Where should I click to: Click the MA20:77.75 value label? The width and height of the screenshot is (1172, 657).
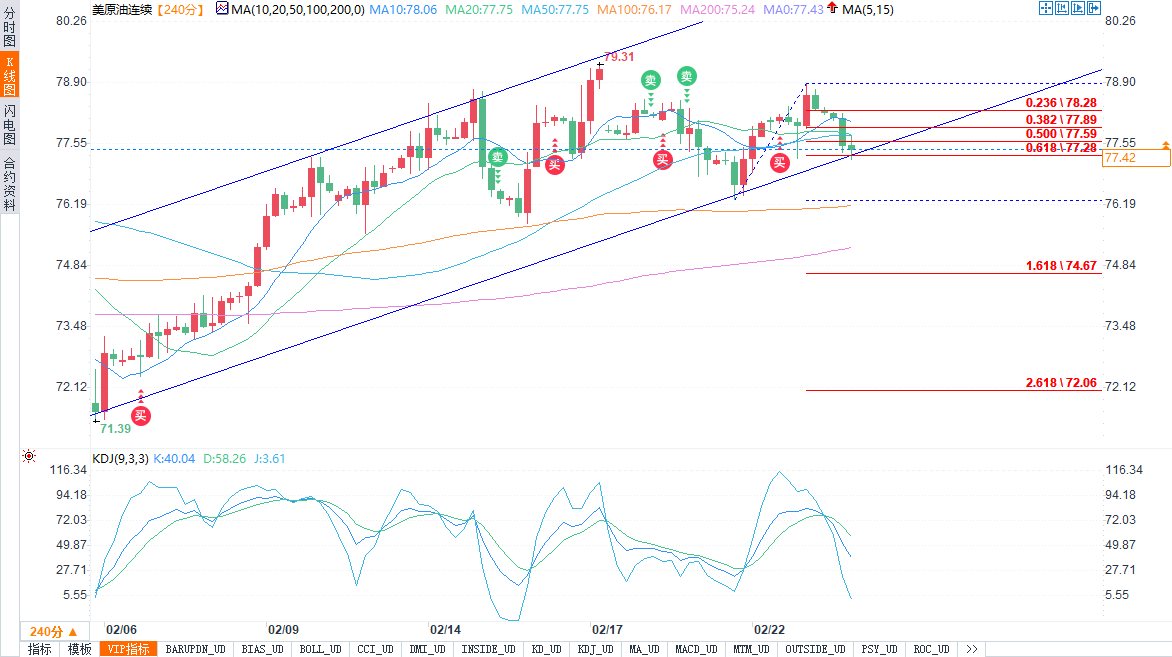[479, 9]
